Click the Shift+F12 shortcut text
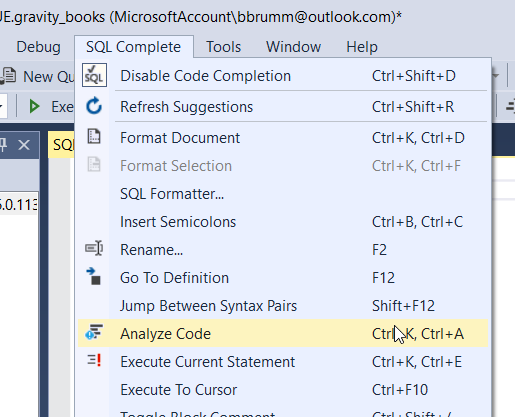515x417 pixels. 403,306
